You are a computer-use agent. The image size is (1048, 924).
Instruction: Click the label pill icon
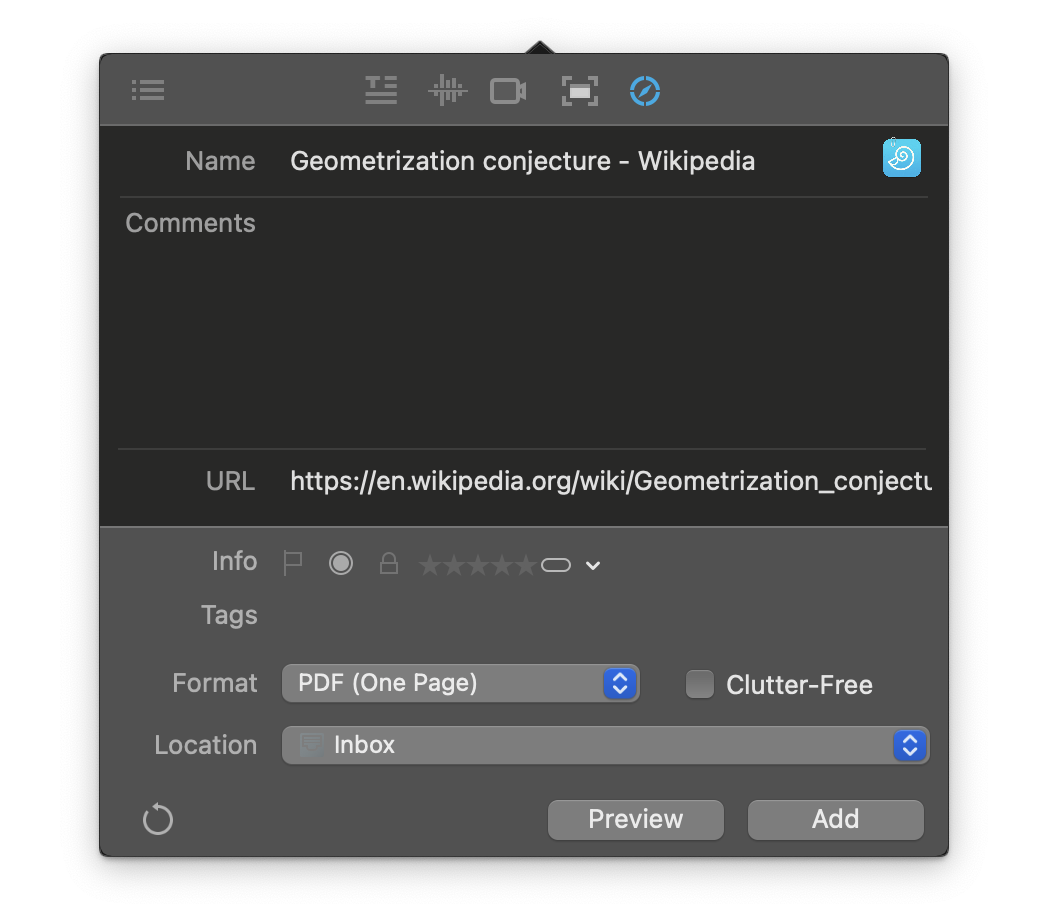tap(556, 566)
